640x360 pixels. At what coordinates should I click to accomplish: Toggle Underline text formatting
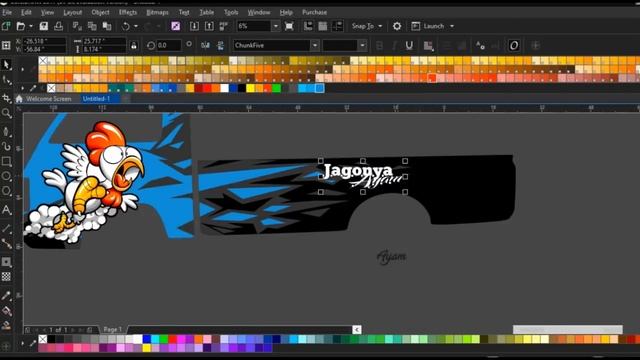409,45
